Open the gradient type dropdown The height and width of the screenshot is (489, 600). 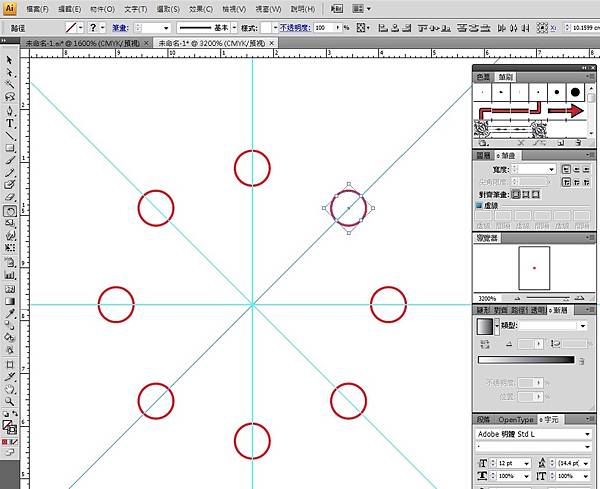point(583,326)
